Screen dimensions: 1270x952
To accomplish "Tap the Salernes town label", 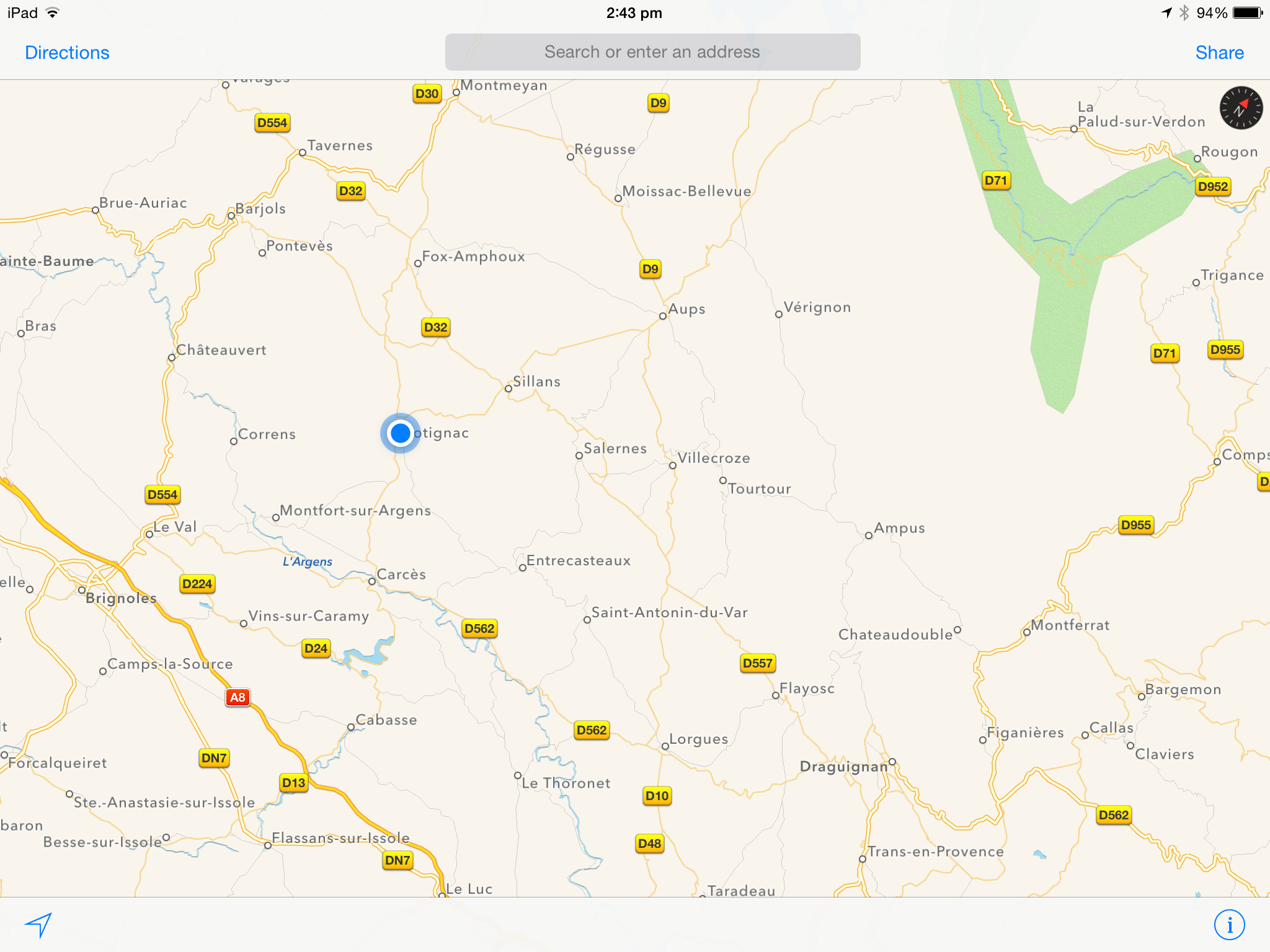I will coord(615,448).
